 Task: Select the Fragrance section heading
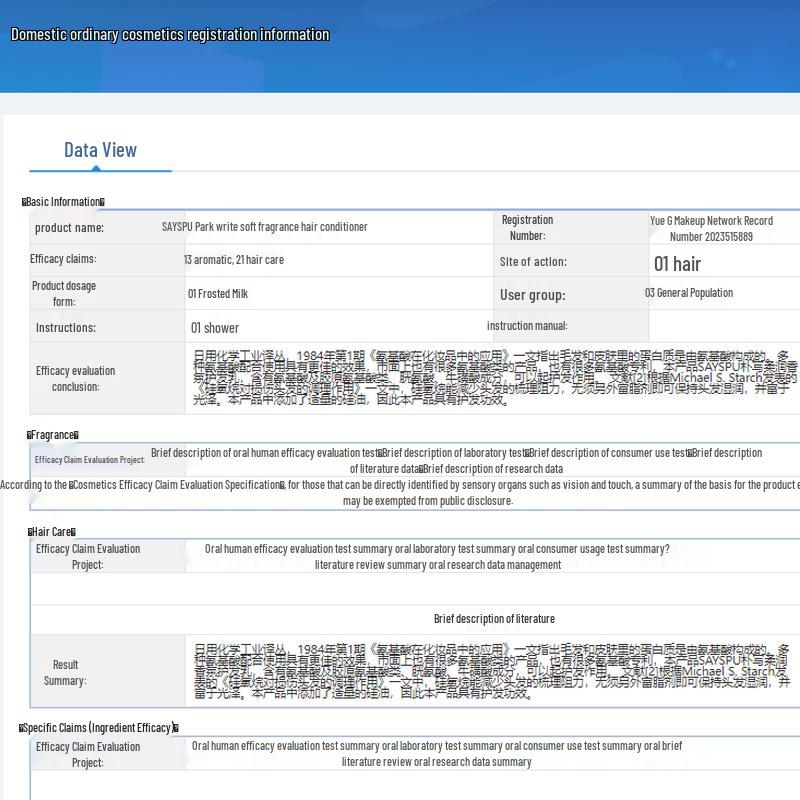53,435
